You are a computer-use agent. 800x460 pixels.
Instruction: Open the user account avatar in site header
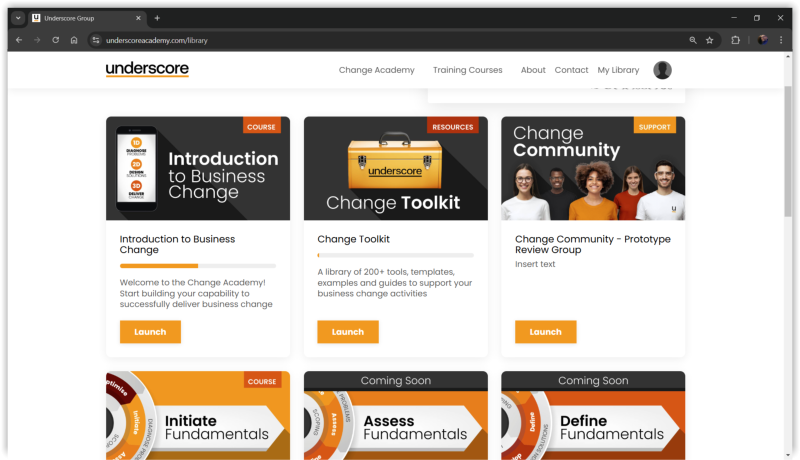662,70
